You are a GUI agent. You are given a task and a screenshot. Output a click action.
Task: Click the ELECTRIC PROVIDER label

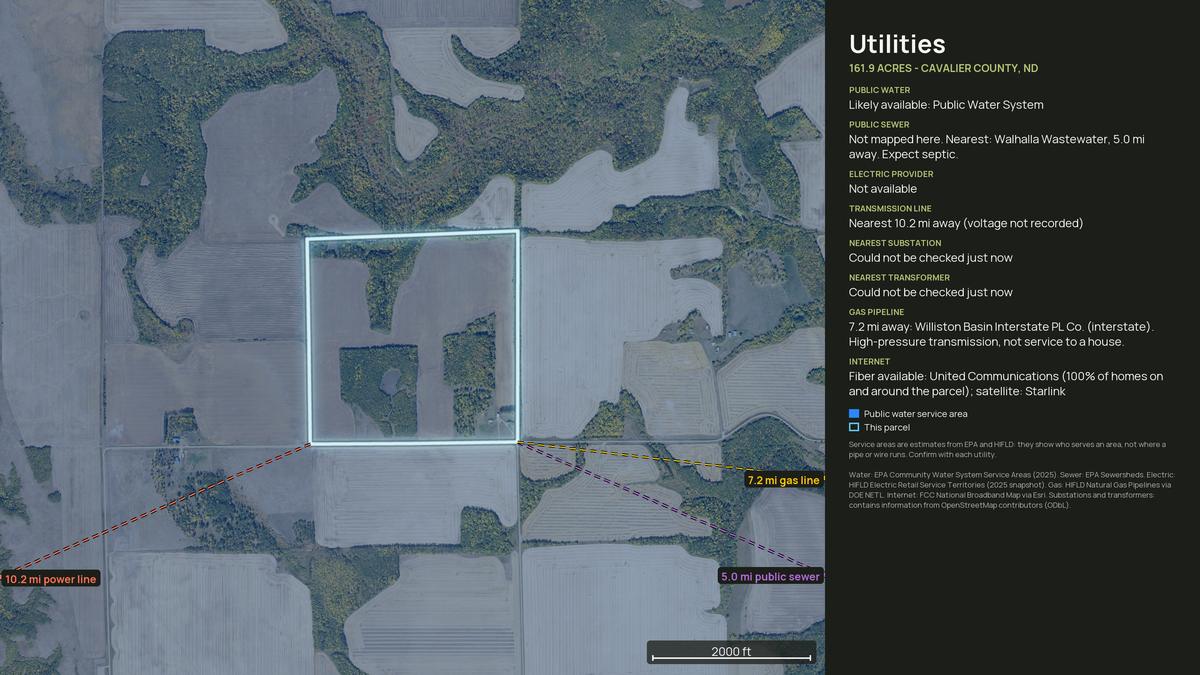[x=890, y=174]
